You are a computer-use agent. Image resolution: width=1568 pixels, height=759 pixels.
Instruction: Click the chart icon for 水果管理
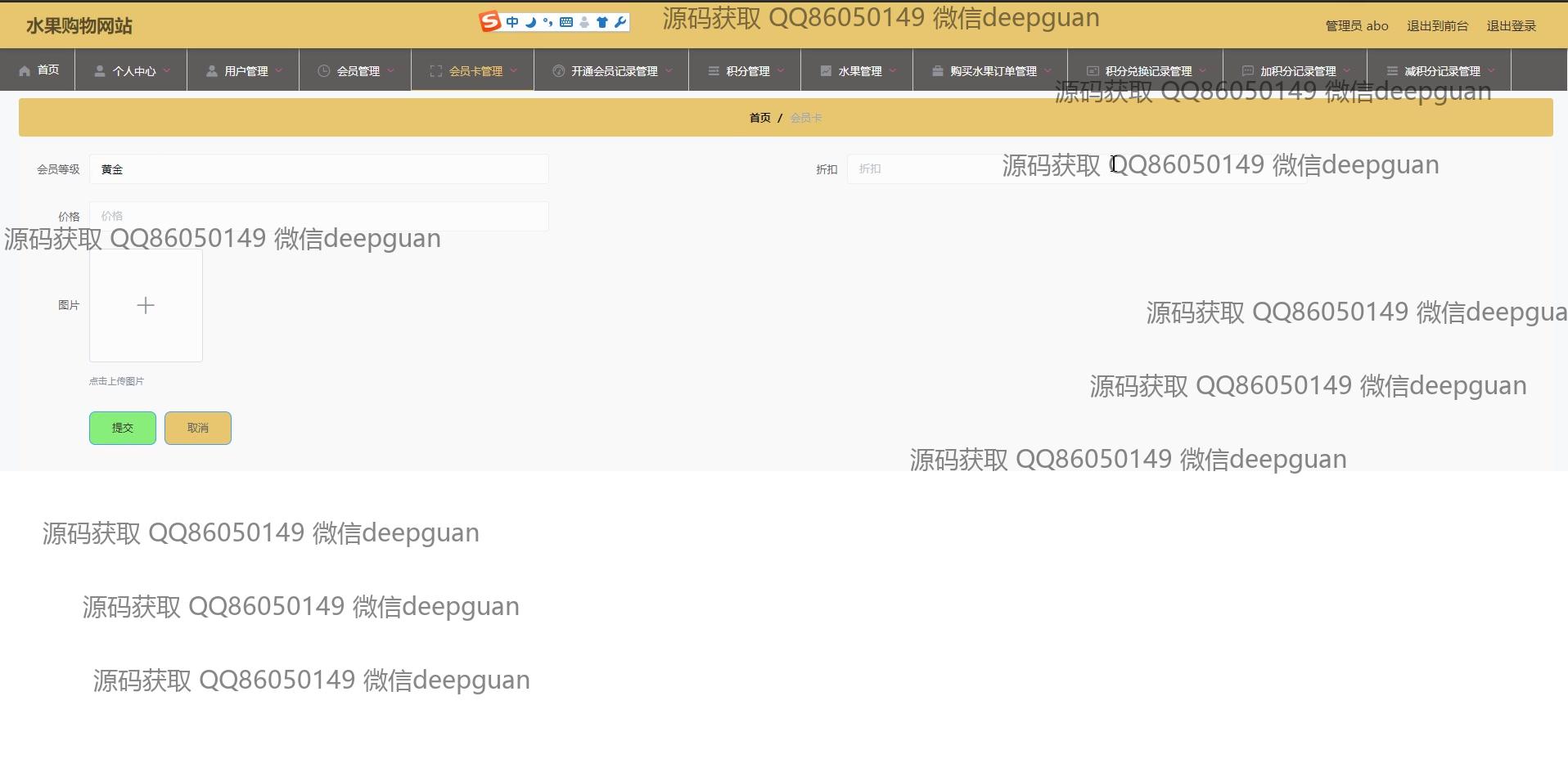pyautogui.click(x=826, y=71)
